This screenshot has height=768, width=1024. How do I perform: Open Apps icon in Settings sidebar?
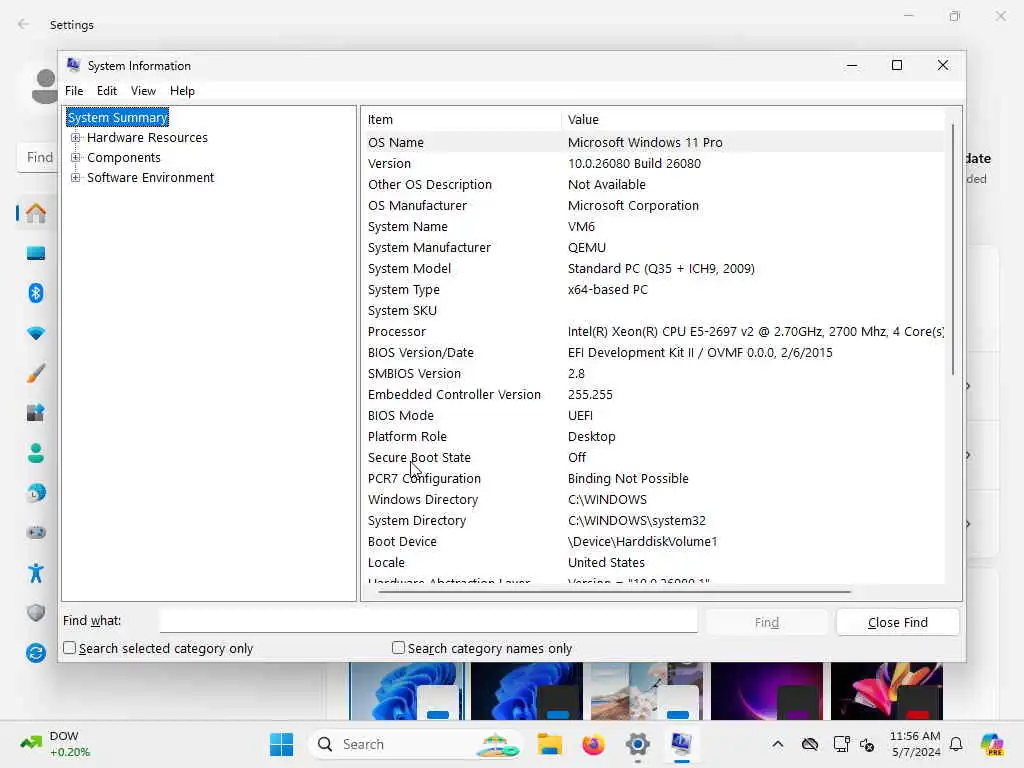click(36, 413)
